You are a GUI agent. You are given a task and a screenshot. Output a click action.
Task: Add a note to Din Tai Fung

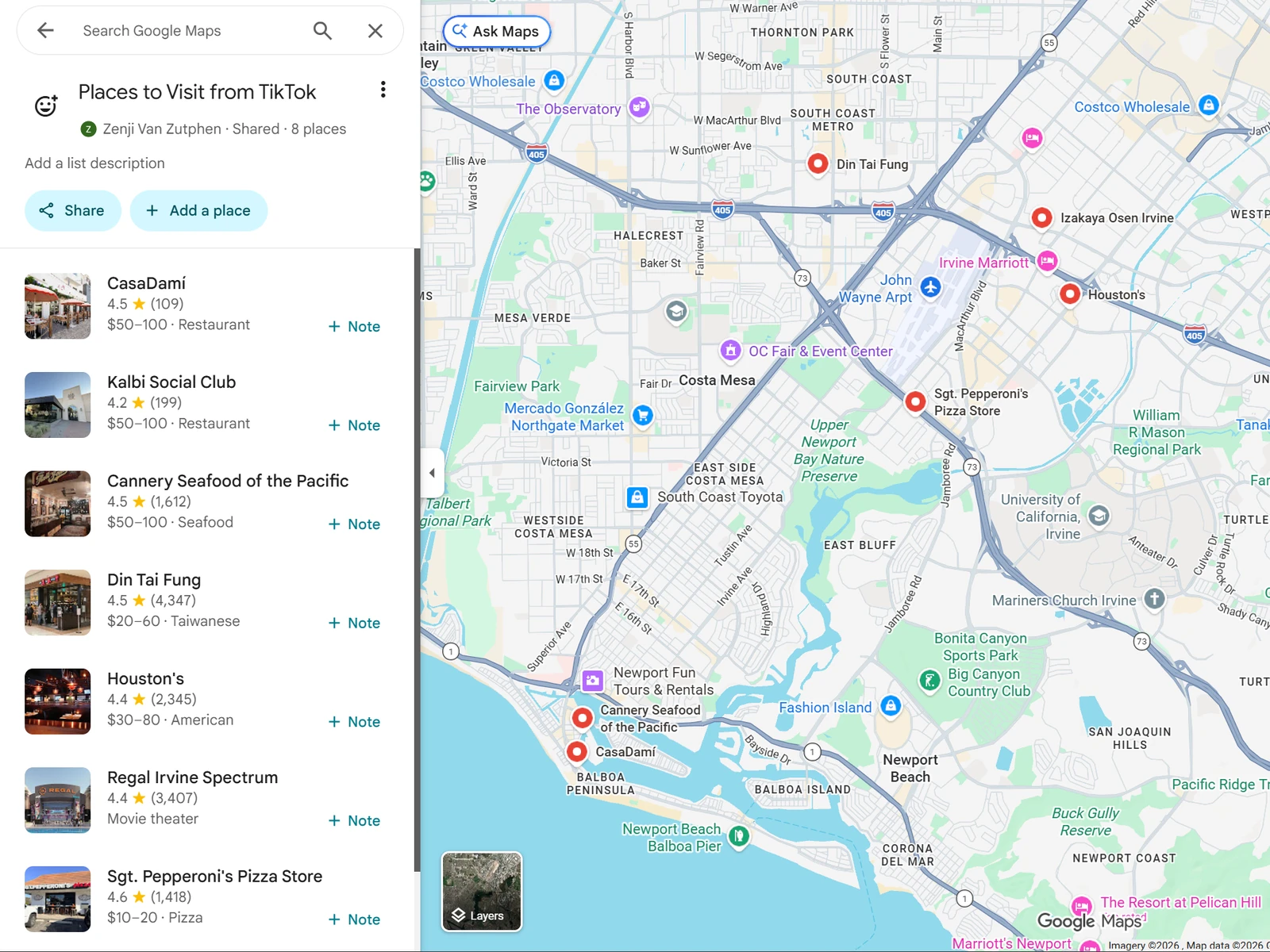[355, 624]
